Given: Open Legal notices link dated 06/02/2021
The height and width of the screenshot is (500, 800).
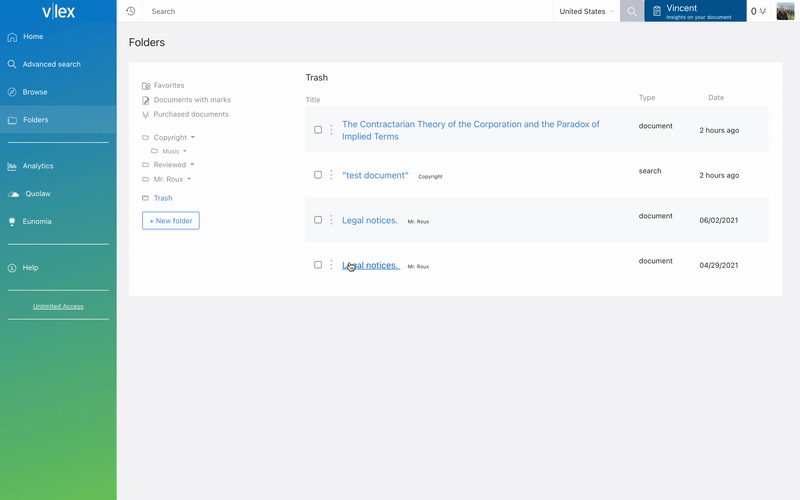Looking at the screenshot, I should click(x=369, y=220).
